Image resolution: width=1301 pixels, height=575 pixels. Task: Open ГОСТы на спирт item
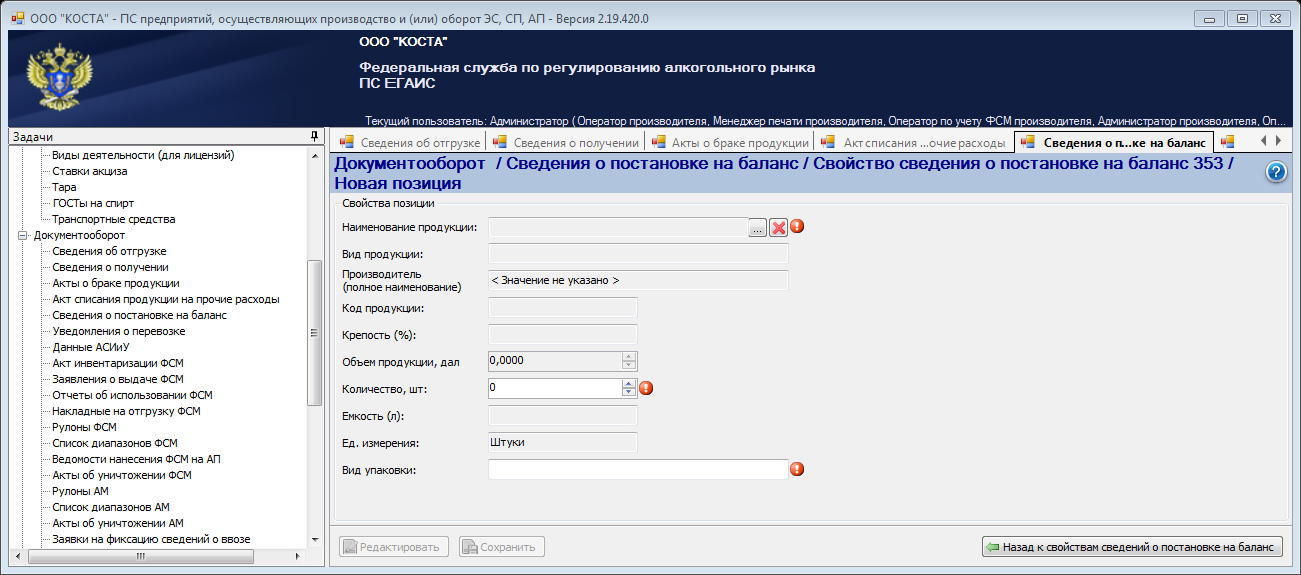coord(93,203)
